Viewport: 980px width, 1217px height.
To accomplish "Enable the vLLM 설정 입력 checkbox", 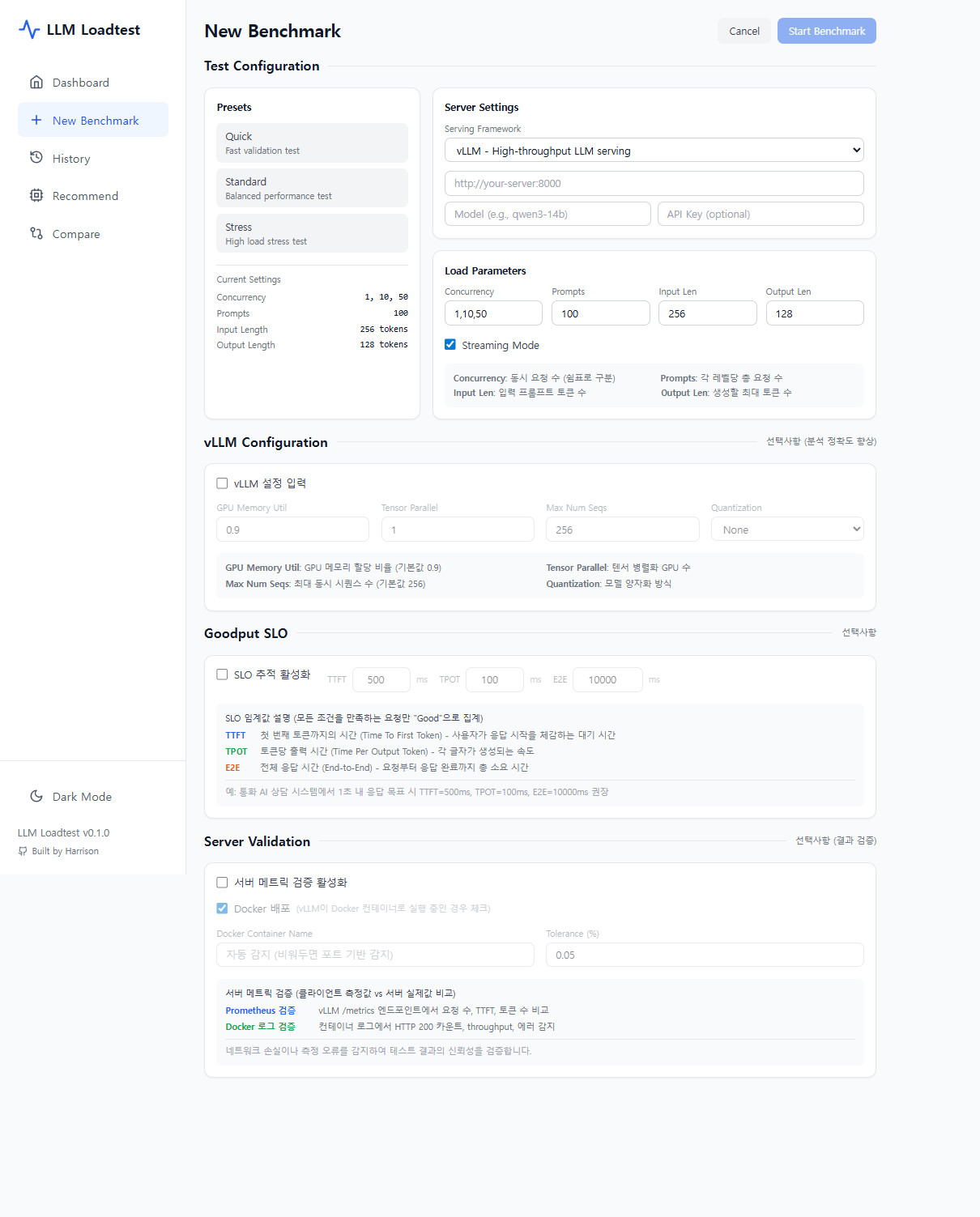I will point(222,483).
